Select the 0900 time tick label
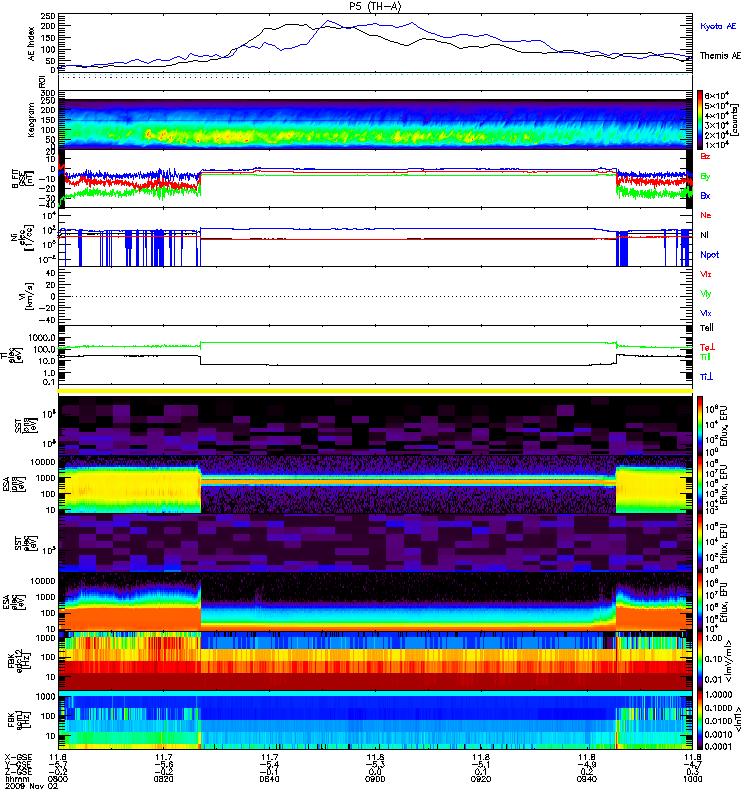 375,779
